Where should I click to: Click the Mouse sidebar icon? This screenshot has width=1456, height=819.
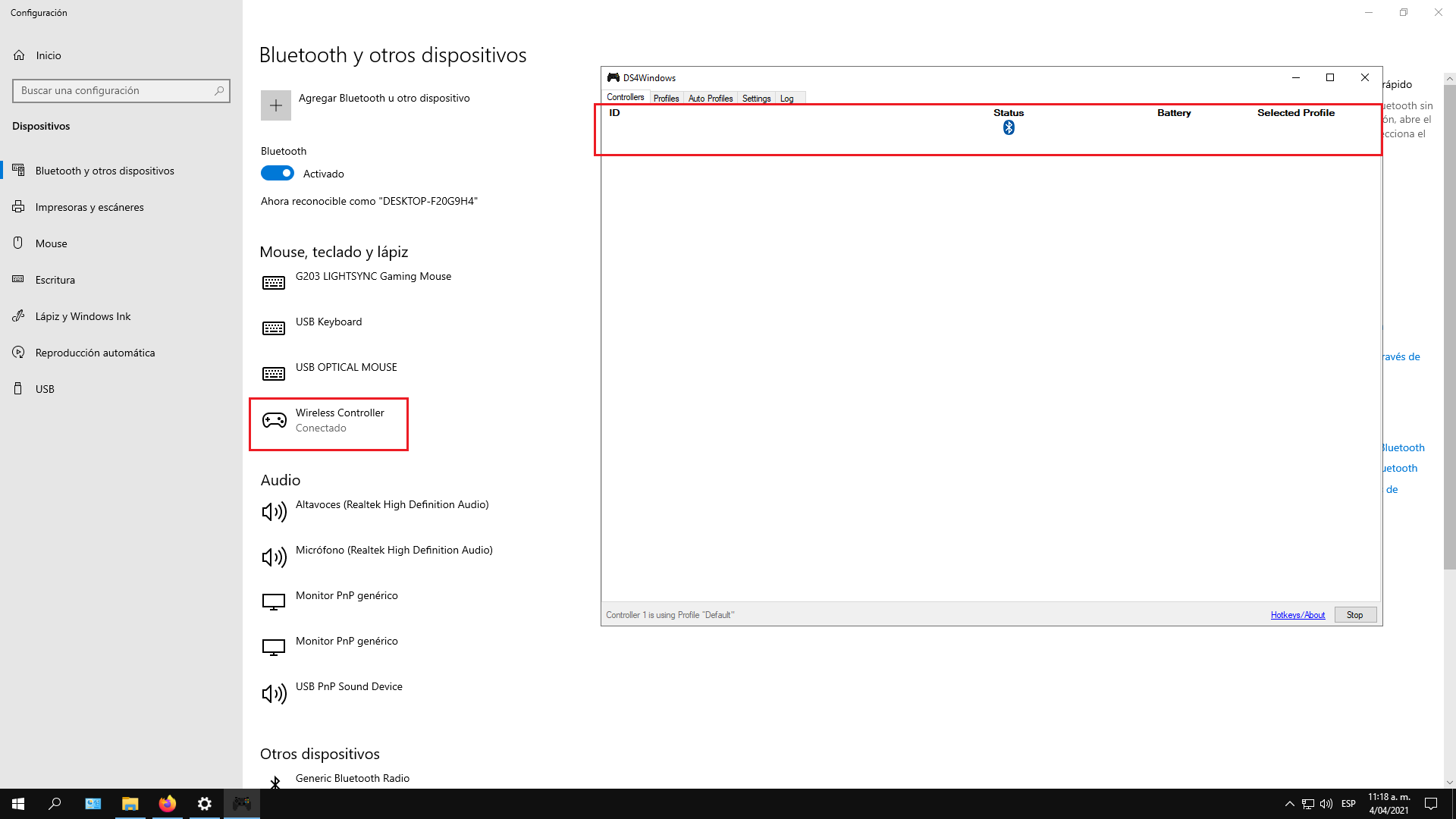tap(18, 243)
